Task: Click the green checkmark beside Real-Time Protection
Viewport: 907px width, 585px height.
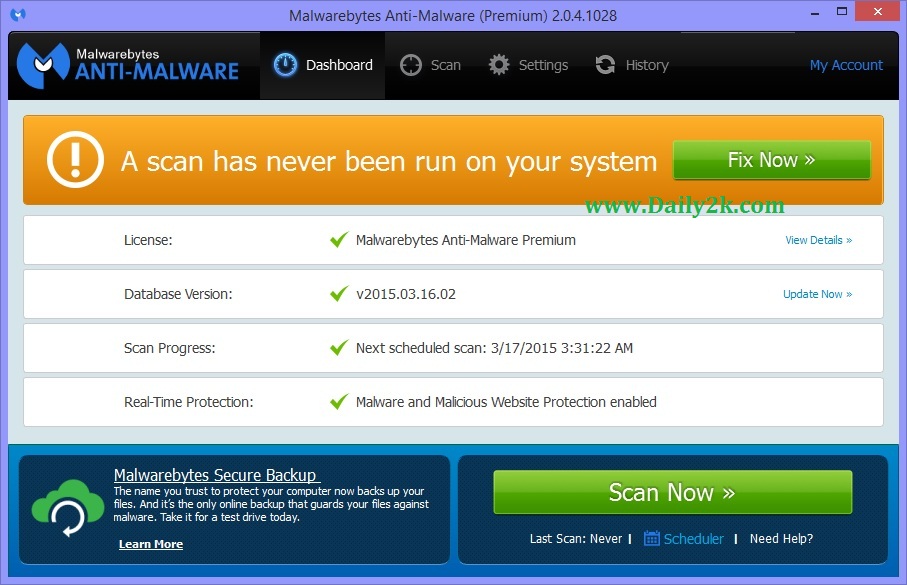Action: tap(339, 401)
